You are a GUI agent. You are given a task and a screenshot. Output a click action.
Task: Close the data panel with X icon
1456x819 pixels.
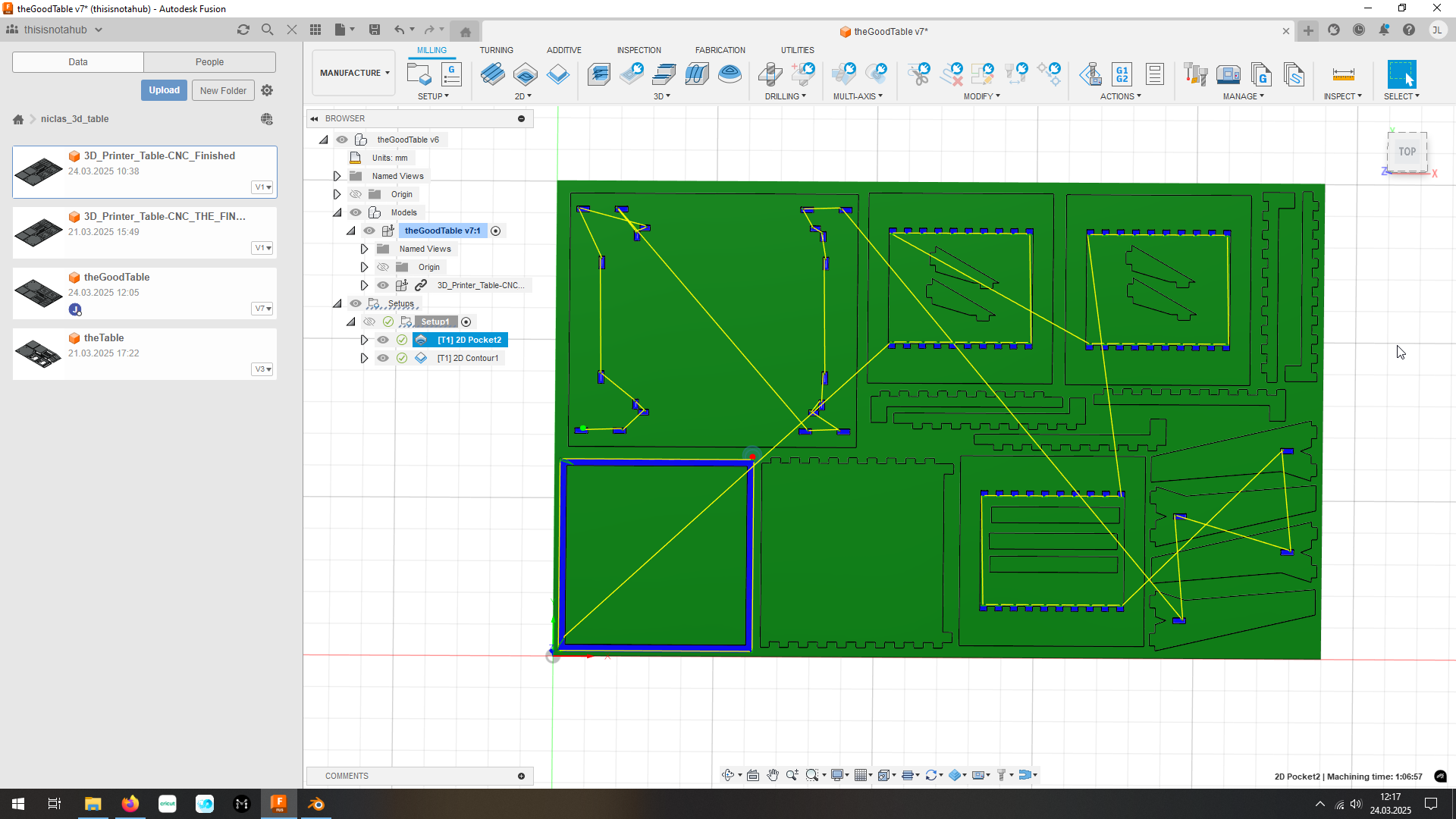pyautogui.click(x=292, y=30)
